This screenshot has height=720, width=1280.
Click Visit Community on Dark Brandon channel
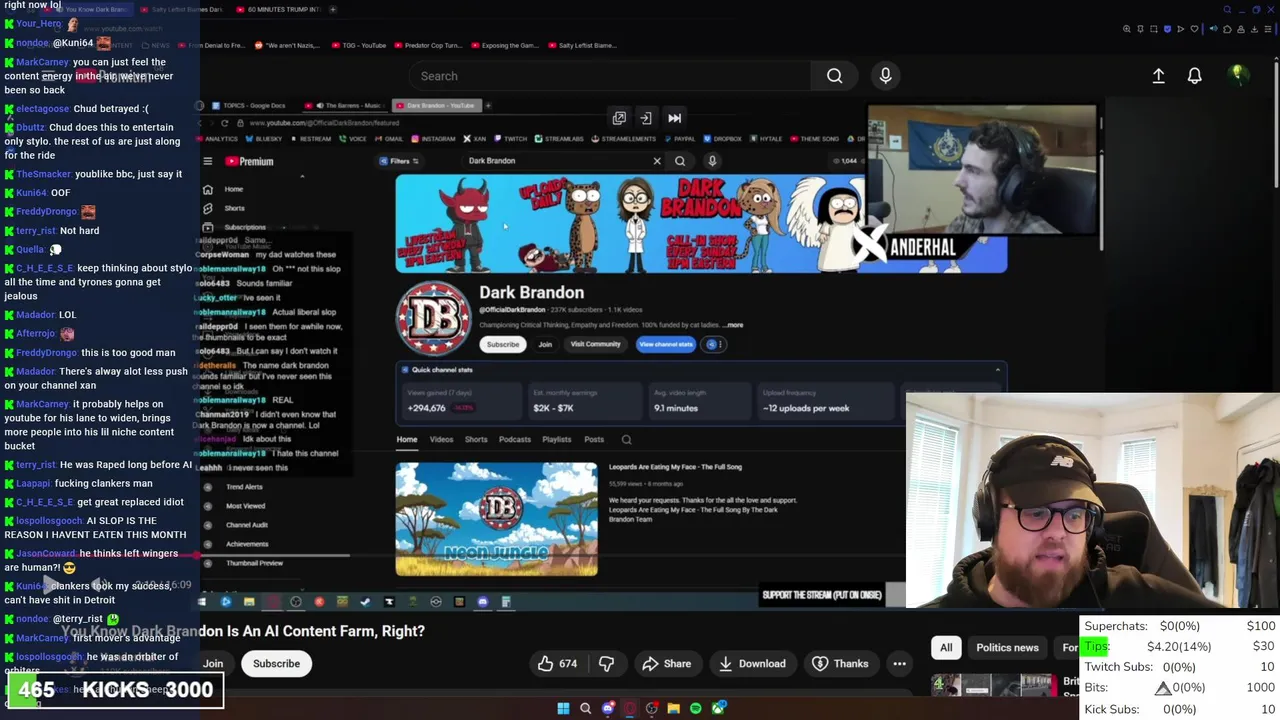(595, 344)
